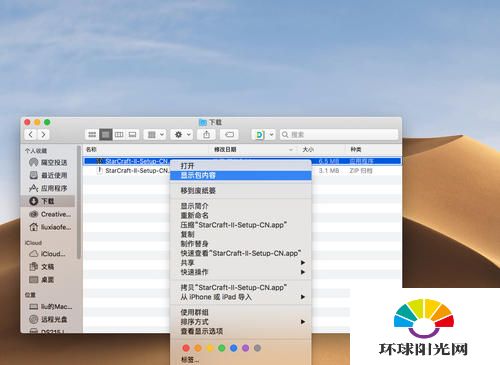
Task: Sort by Kind (种类) column header
Action: [x=373, y=149]
